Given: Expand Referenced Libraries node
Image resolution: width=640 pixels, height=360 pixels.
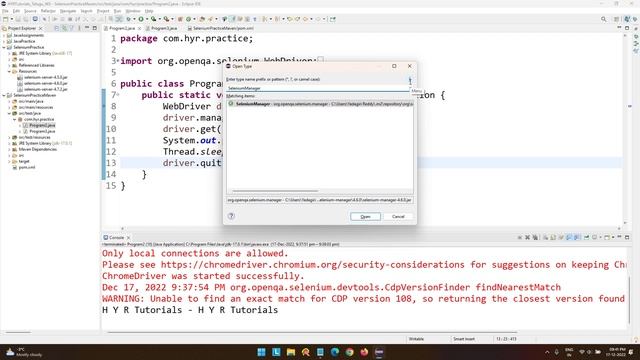Looking at the screenshot, I should click(9, 65).
